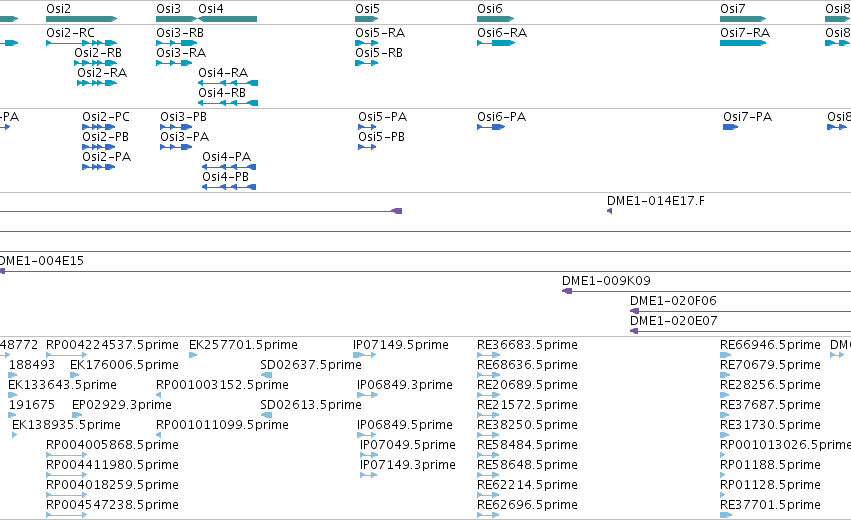The width and height of the screenshot is (851, 520).
Task: Select the Osi6 gene bar
Action: (495, 19)
